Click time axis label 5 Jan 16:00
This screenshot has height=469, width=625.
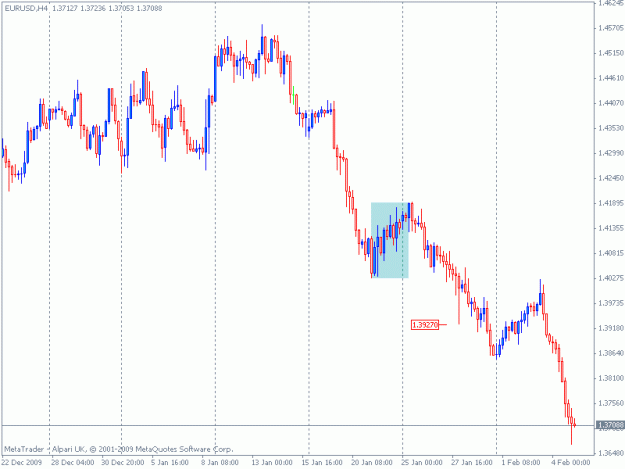click(x=170, y=462)
